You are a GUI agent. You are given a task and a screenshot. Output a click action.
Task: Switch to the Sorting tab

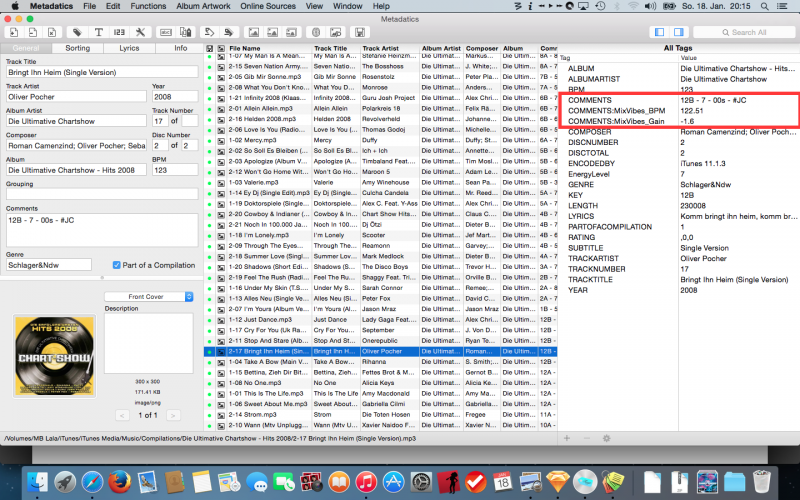[x=78, y=48]
